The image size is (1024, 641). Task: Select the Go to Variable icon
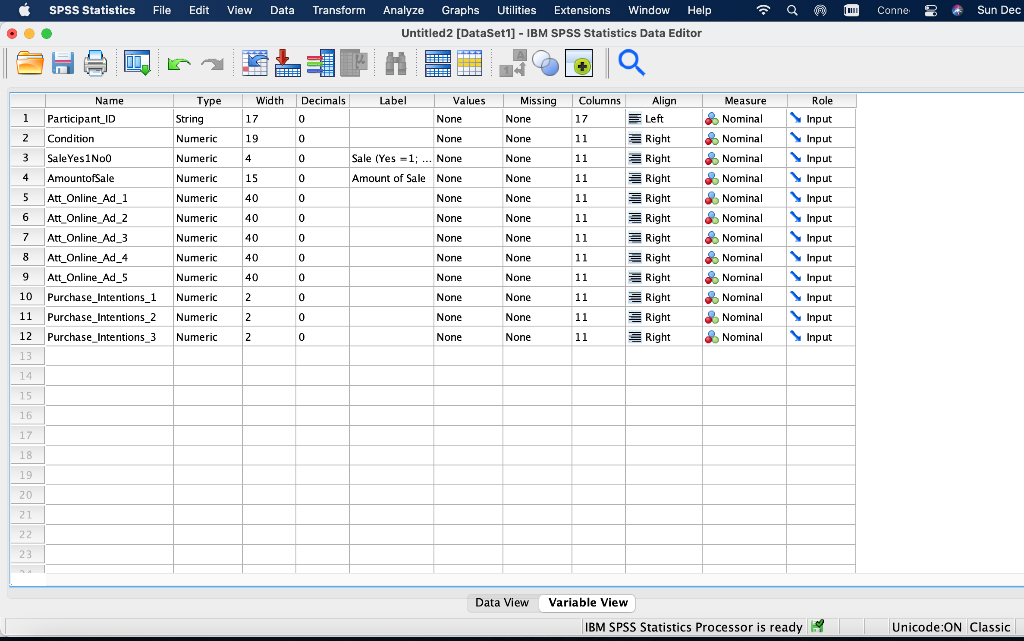click(x=287, y=63)
